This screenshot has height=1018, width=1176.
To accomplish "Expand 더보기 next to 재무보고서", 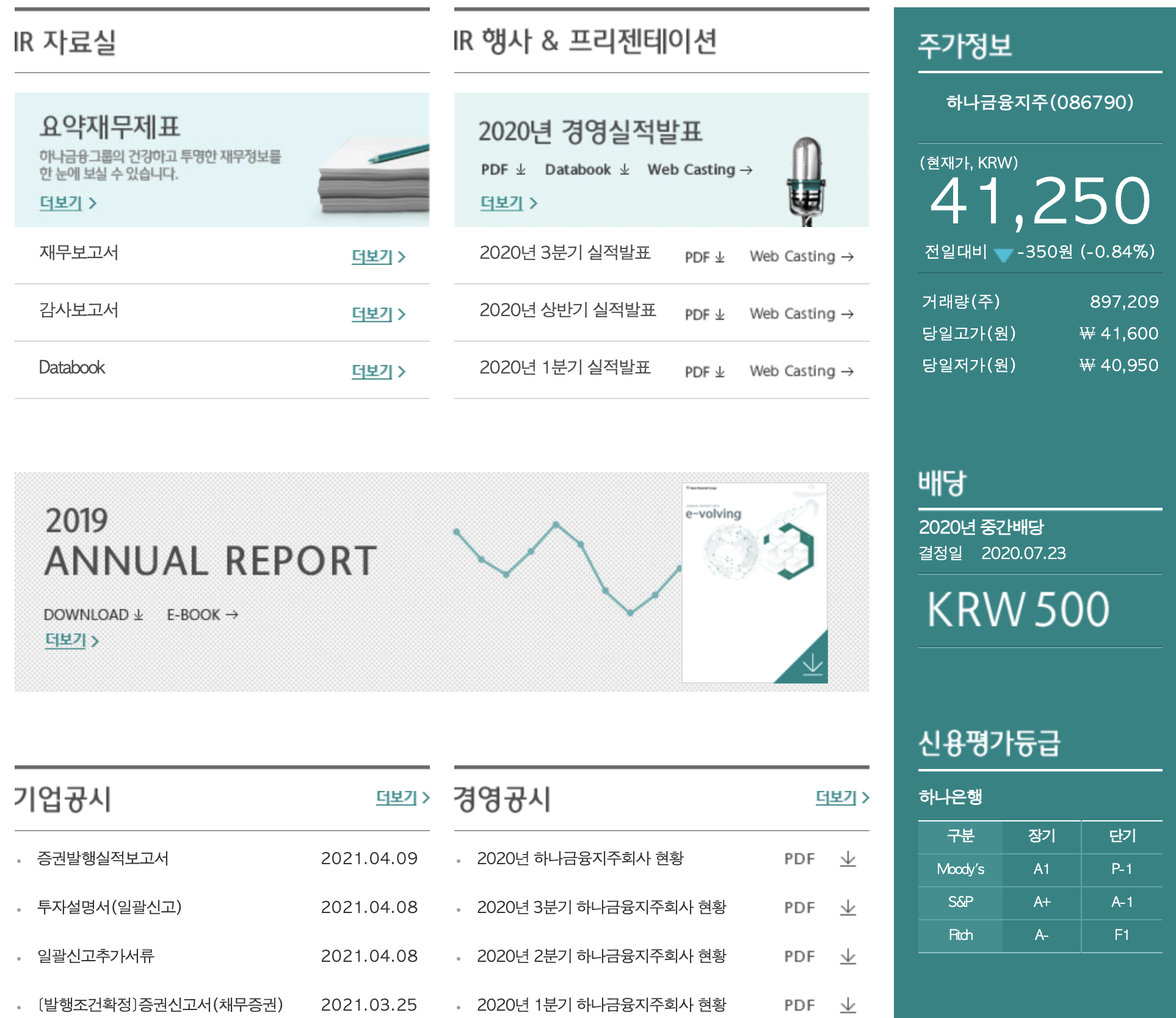I will [378, 257].
